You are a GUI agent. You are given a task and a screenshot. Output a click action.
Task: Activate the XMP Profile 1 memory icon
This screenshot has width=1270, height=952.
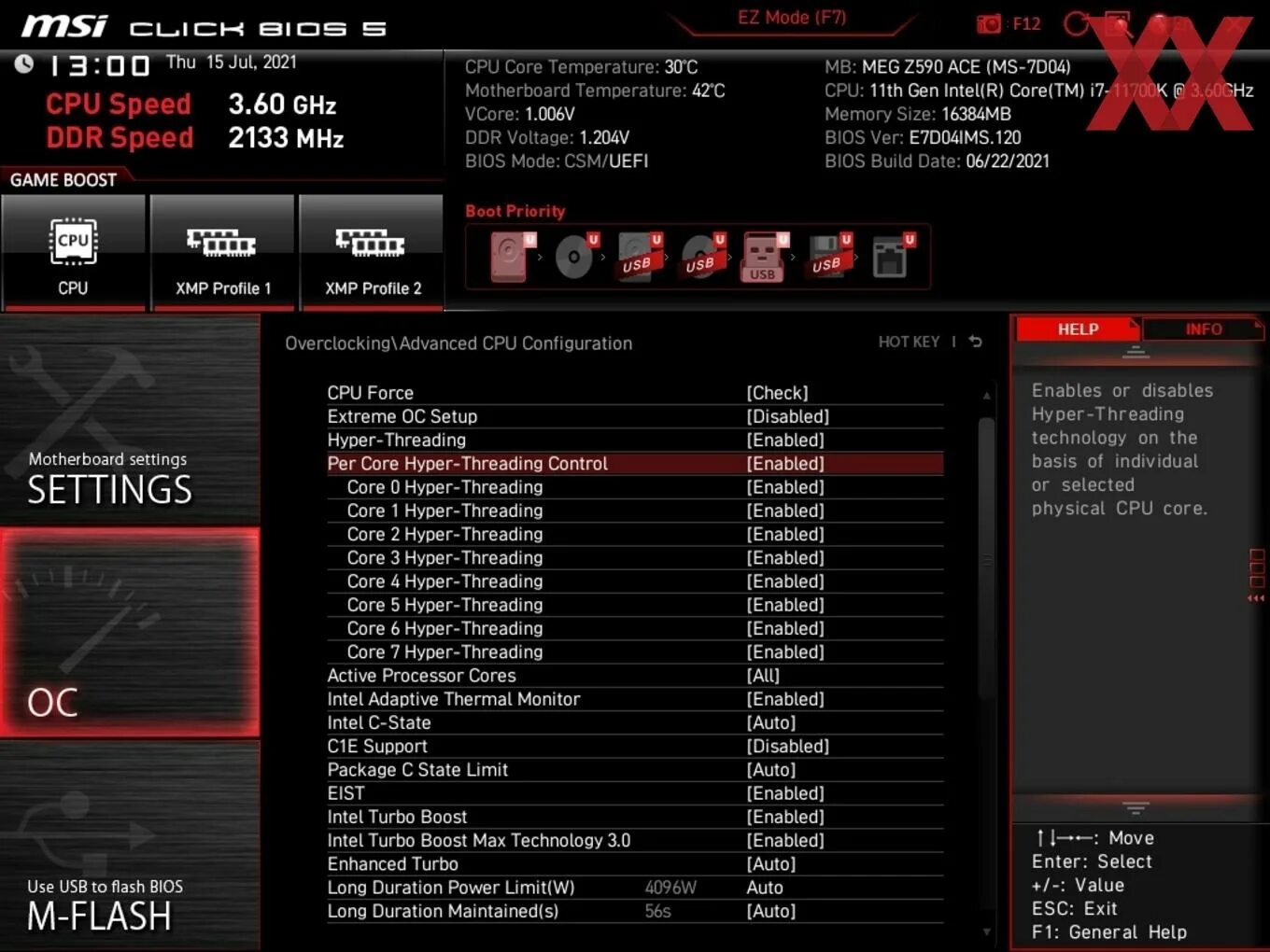[222, 243]
